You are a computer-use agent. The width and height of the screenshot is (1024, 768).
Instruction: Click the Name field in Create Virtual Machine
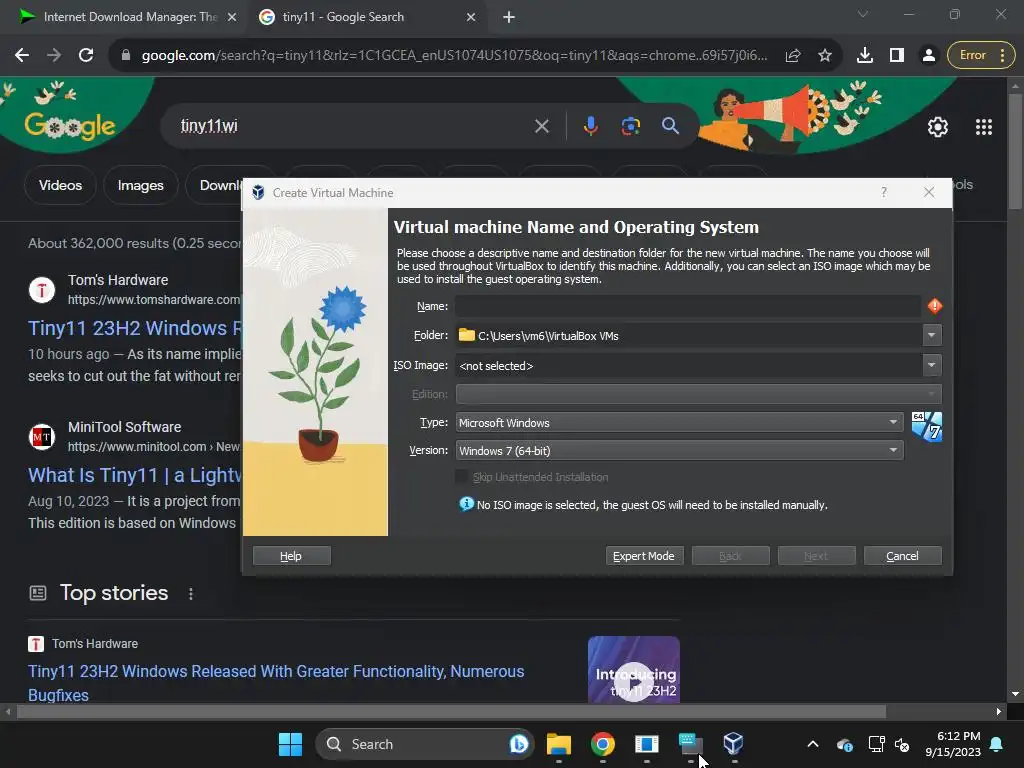tap(688, 306)
